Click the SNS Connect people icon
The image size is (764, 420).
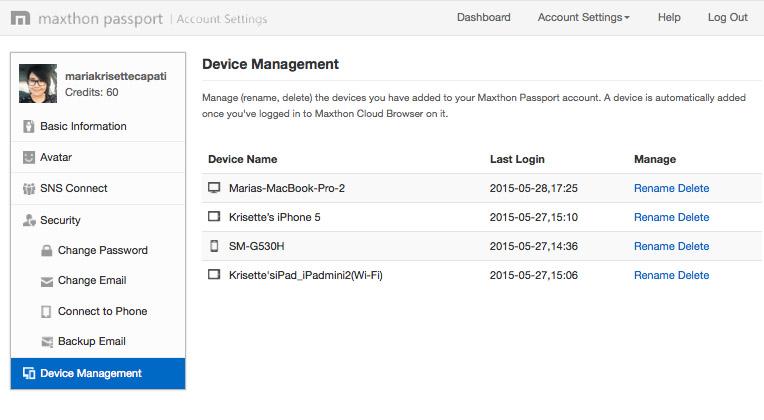29,189
